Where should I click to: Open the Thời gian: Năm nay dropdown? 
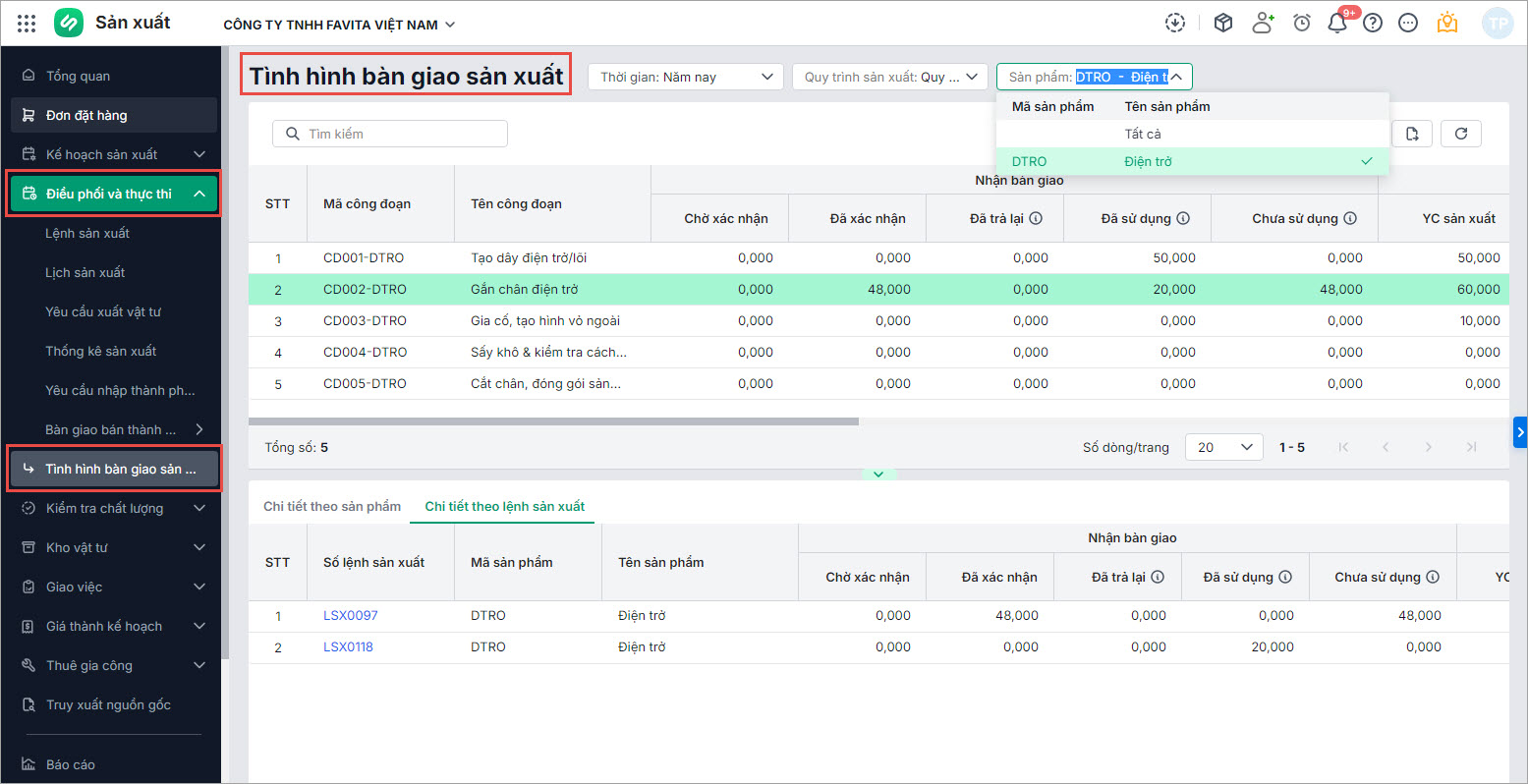tap(685, 77)
